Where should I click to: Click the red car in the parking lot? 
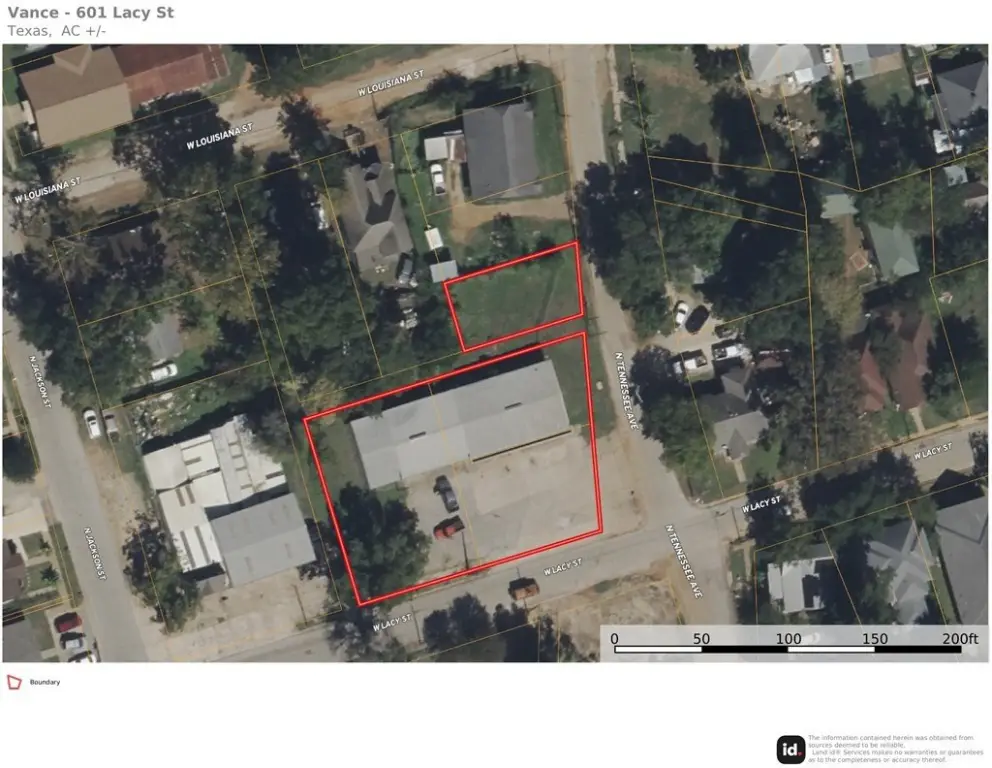point(449,527)
